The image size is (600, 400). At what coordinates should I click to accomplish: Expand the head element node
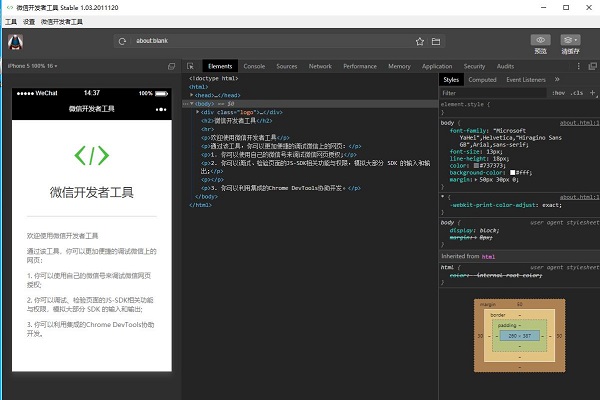click(x=191, y=95)
